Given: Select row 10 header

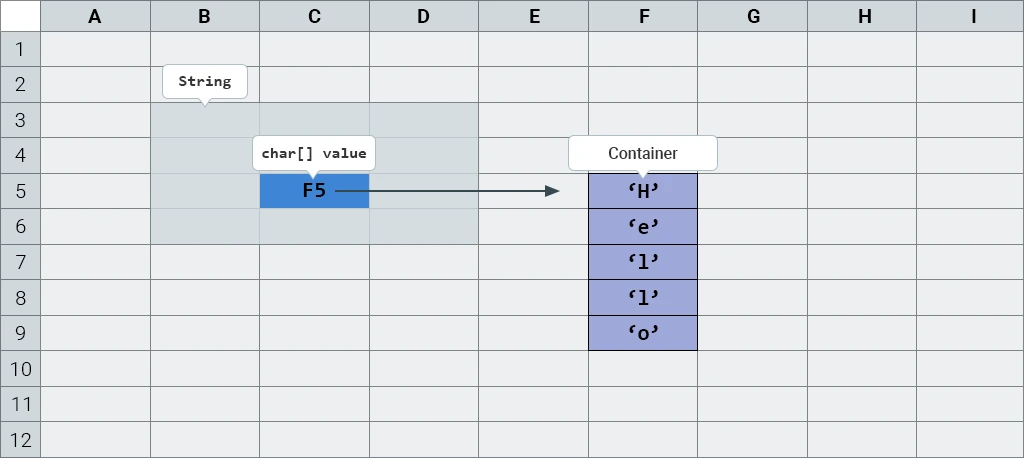Looking at the screenshot, I should point(20,369).
